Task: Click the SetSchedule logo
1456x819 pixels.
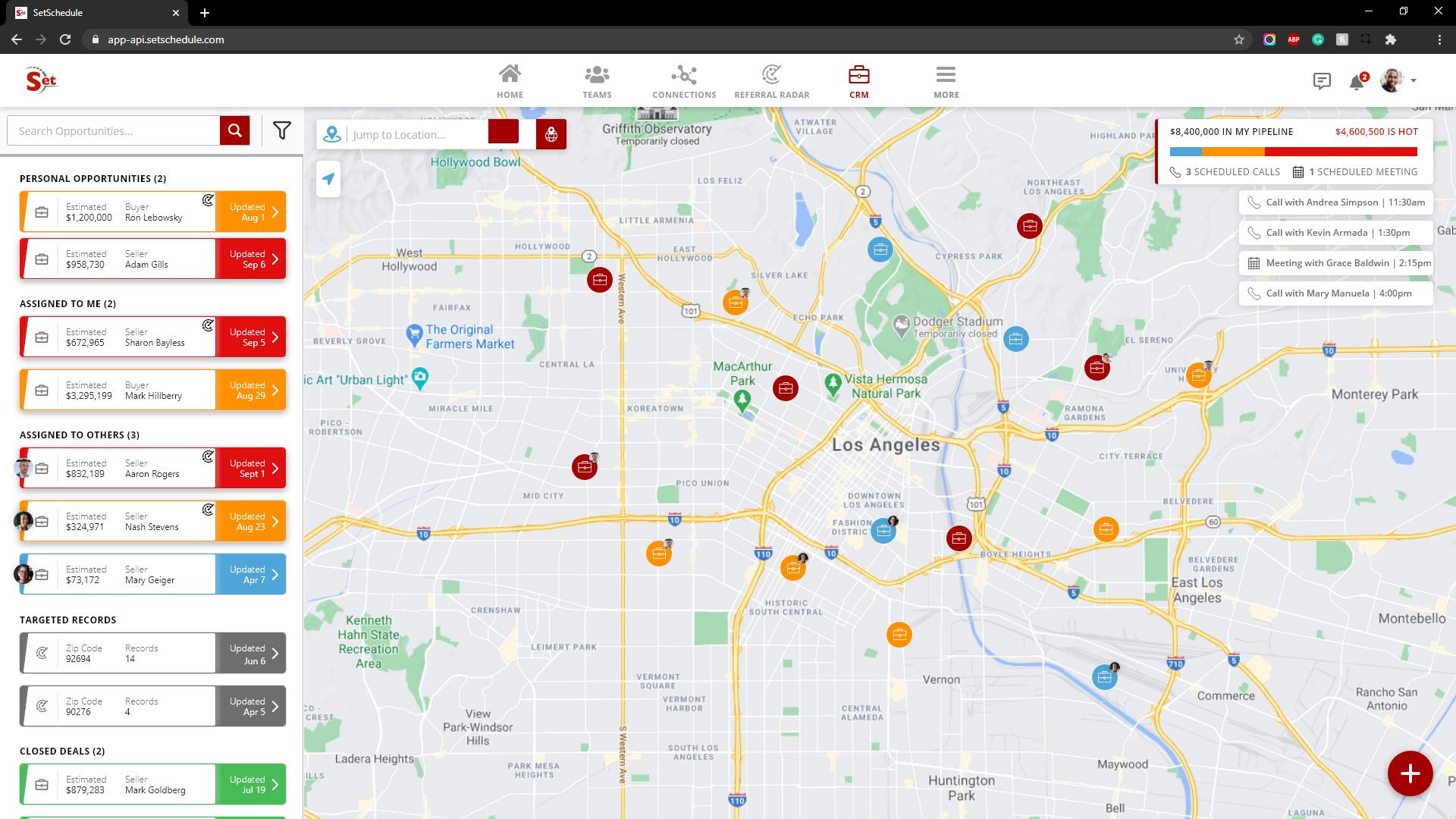Action: [x=41, y=80]
